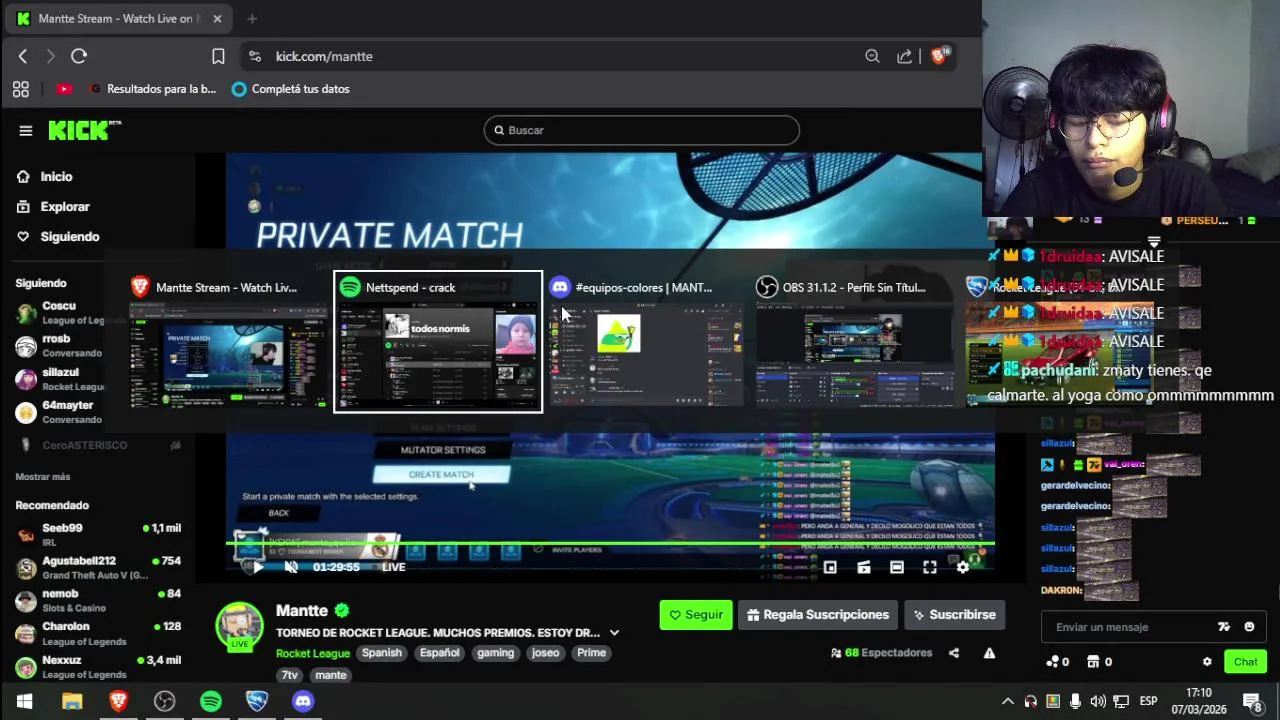
Task: Reload the kick.com page
Action: (79, 56)
